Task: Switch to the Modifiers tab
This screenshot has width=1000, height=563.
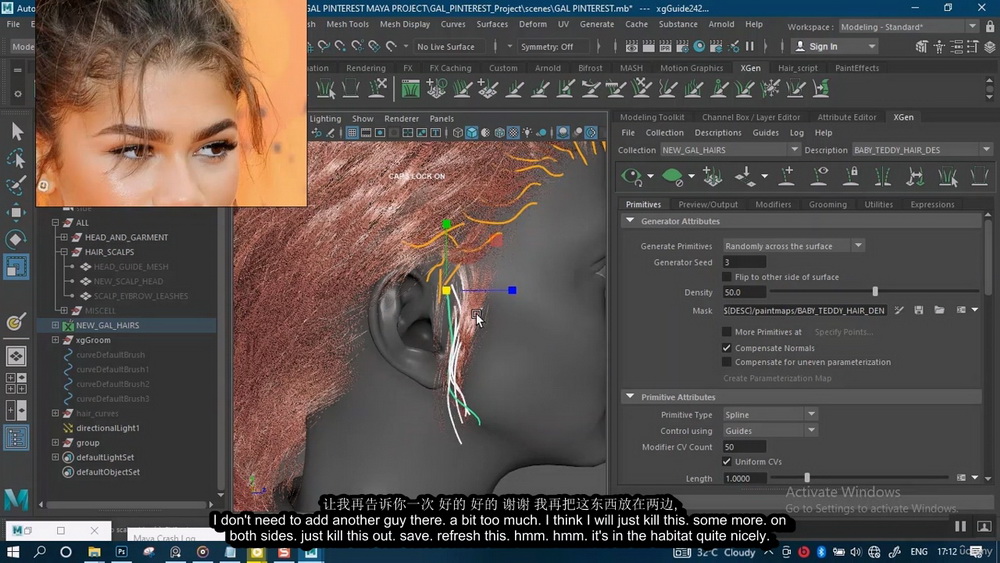Action: (x=773, y=205)
